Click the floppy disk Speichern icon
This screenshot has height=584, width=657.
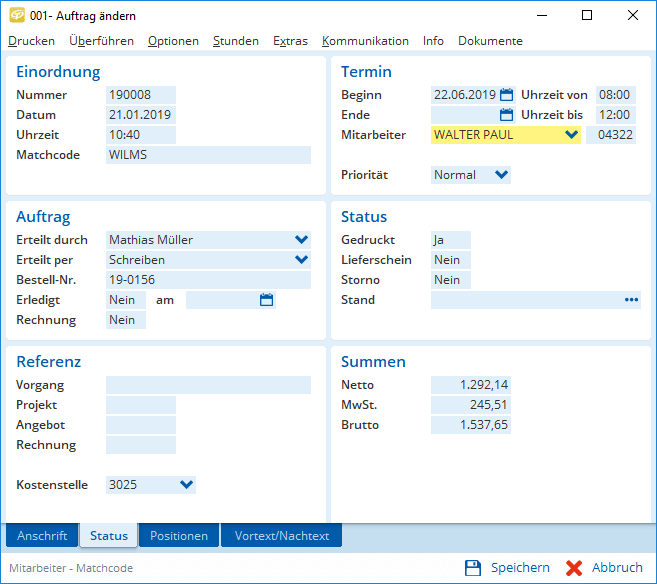point(473,567)
